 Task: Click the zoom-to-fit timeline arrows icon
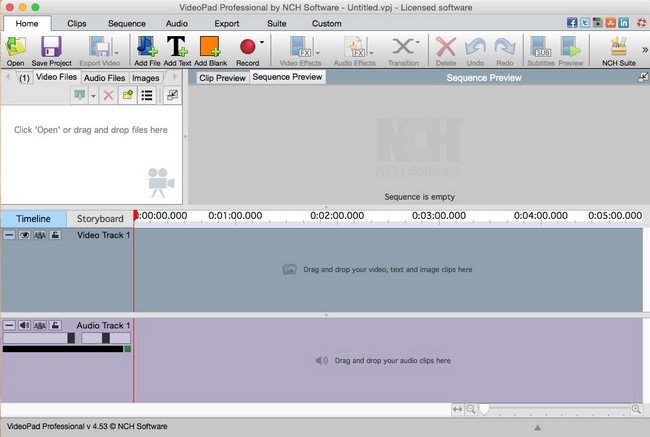[457, 410]
